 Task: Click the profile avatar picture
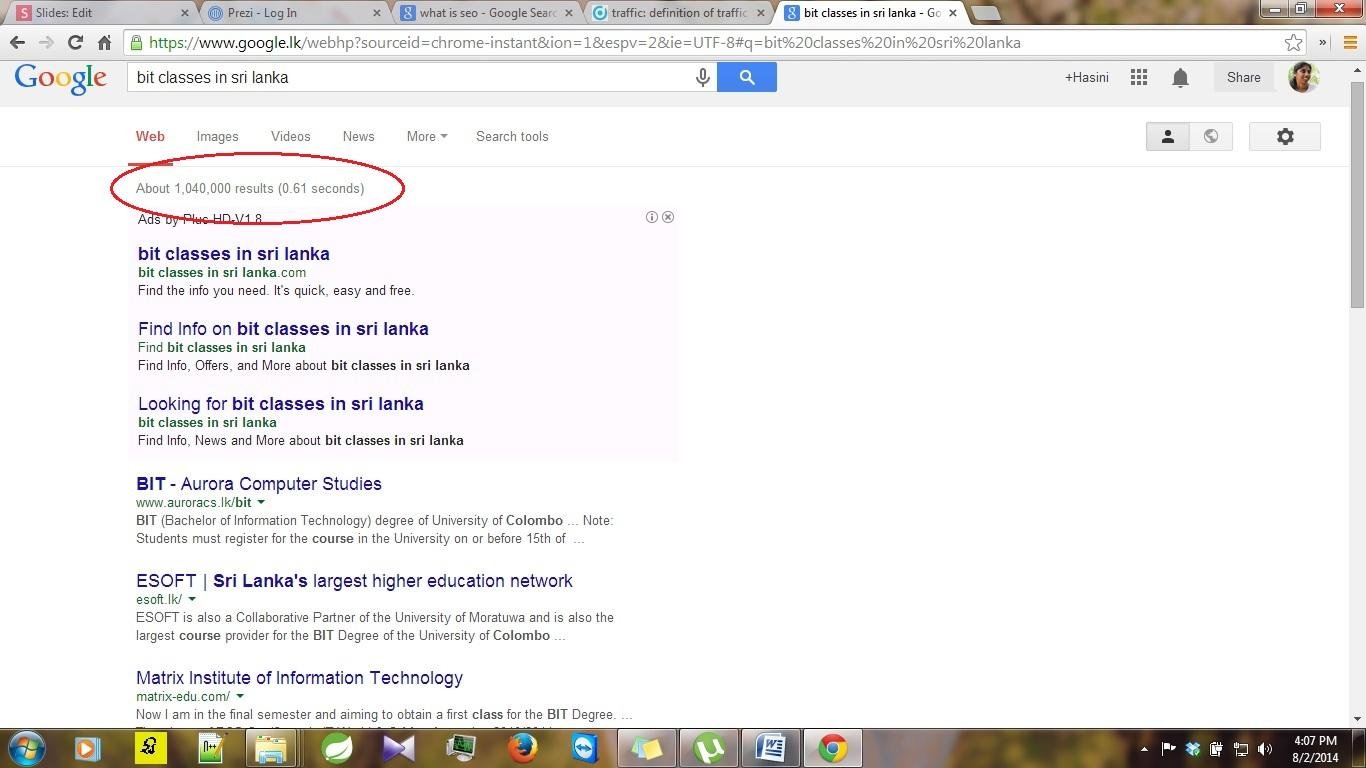1303,77
